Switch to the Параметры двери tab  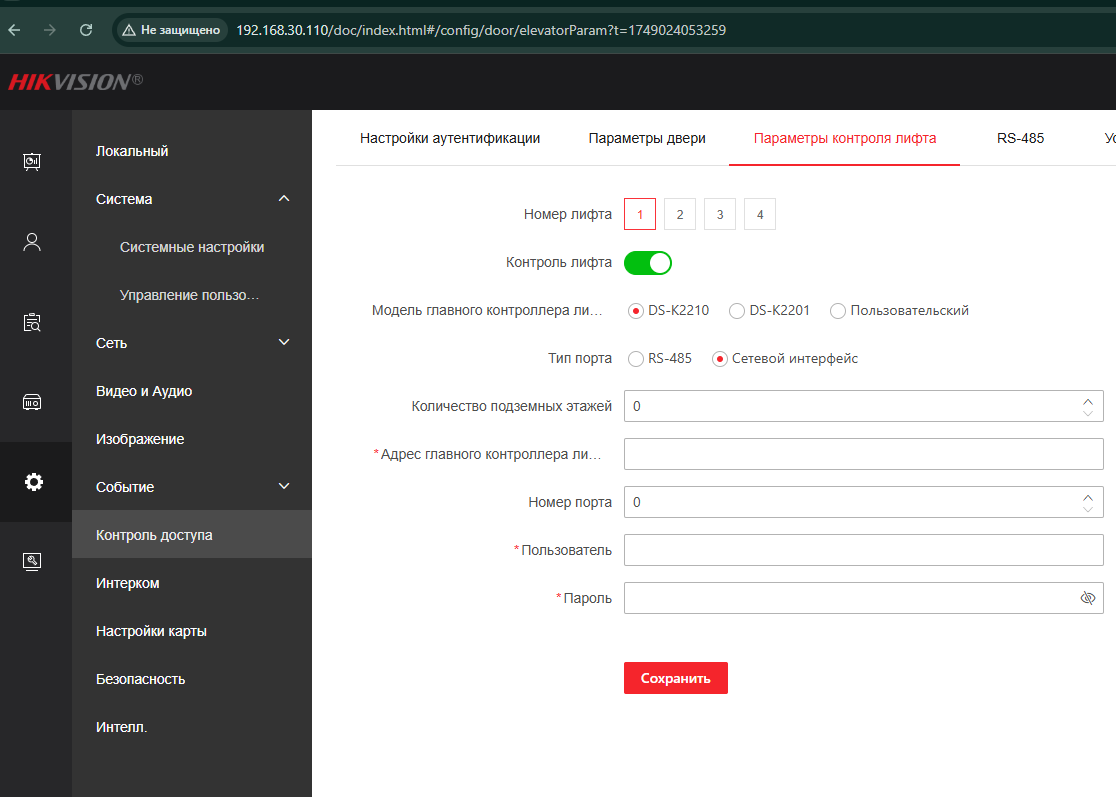pyautogui.click(x=647, y=138)
